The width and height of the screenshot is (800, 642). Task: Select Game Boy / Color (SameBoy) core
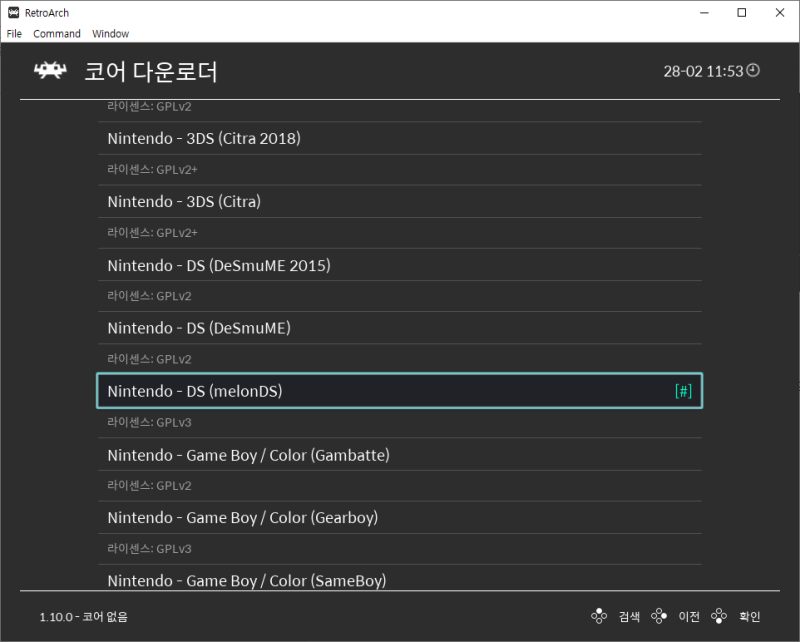[400, 579]
